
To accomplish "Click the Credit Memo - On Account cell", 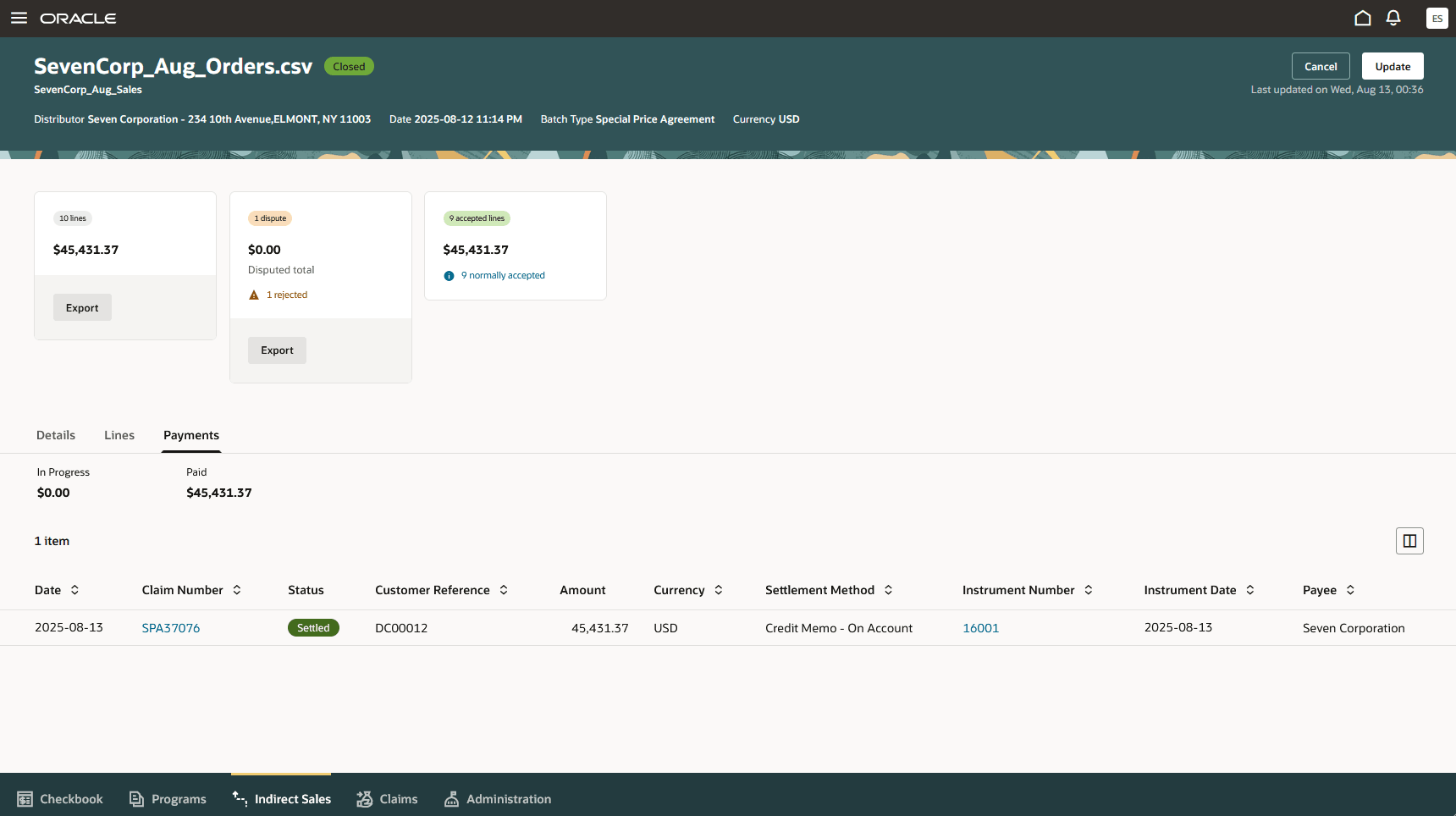I will 839,628.
